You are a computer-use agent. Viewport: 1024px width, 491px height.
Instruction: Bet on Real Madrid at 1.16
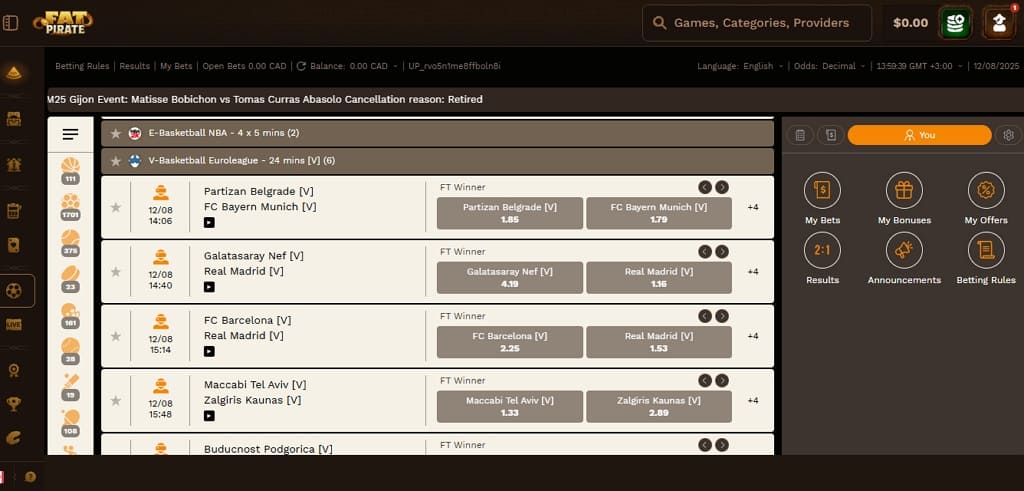coord(658,277)
